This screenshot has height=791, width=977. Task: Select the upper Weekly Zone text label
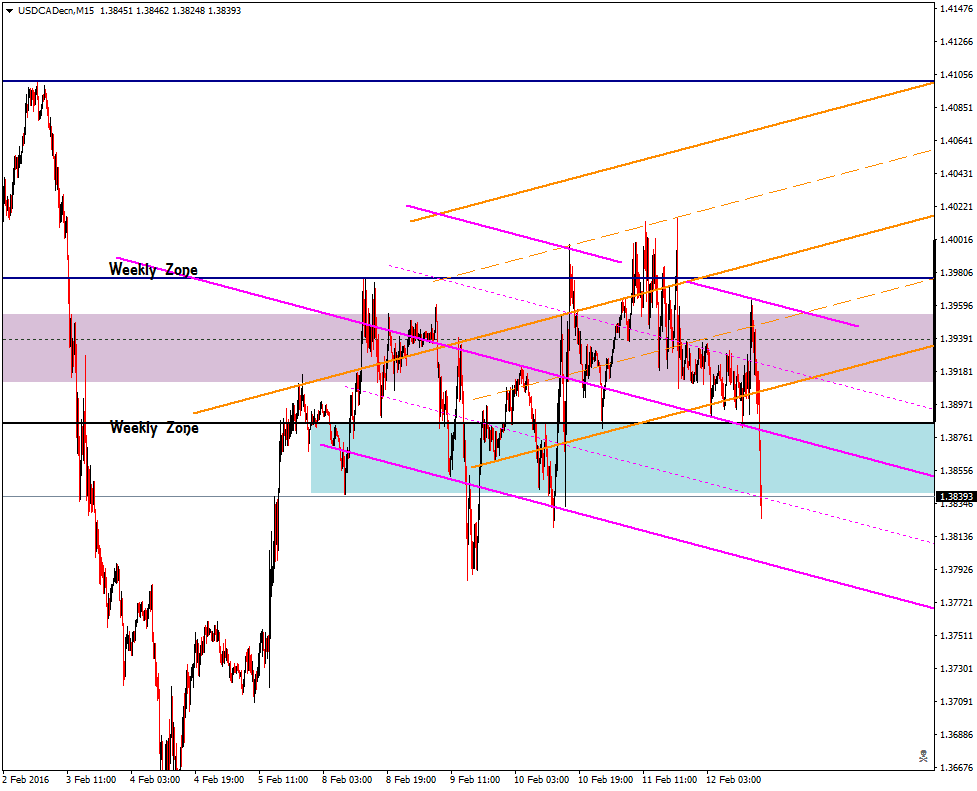click(x=152, y=269)
